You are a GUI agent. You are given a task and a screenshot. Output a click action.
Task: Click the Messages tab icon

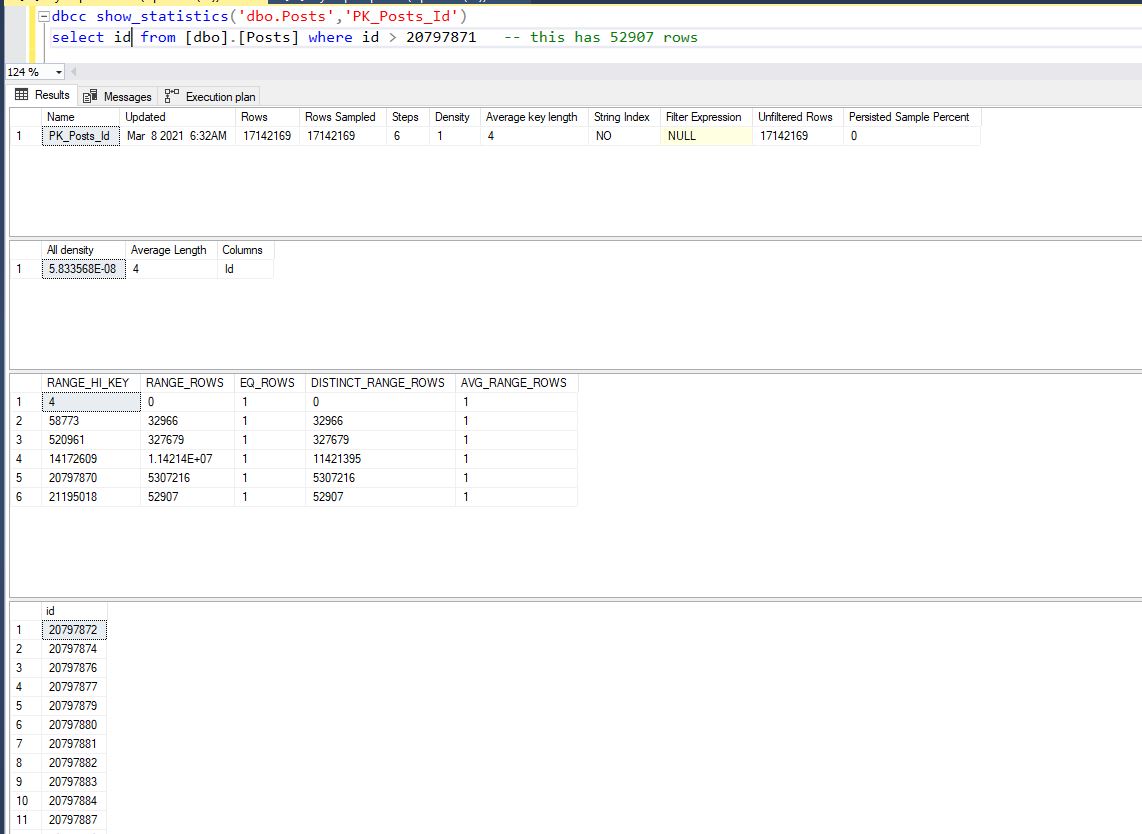coord(91,96)
